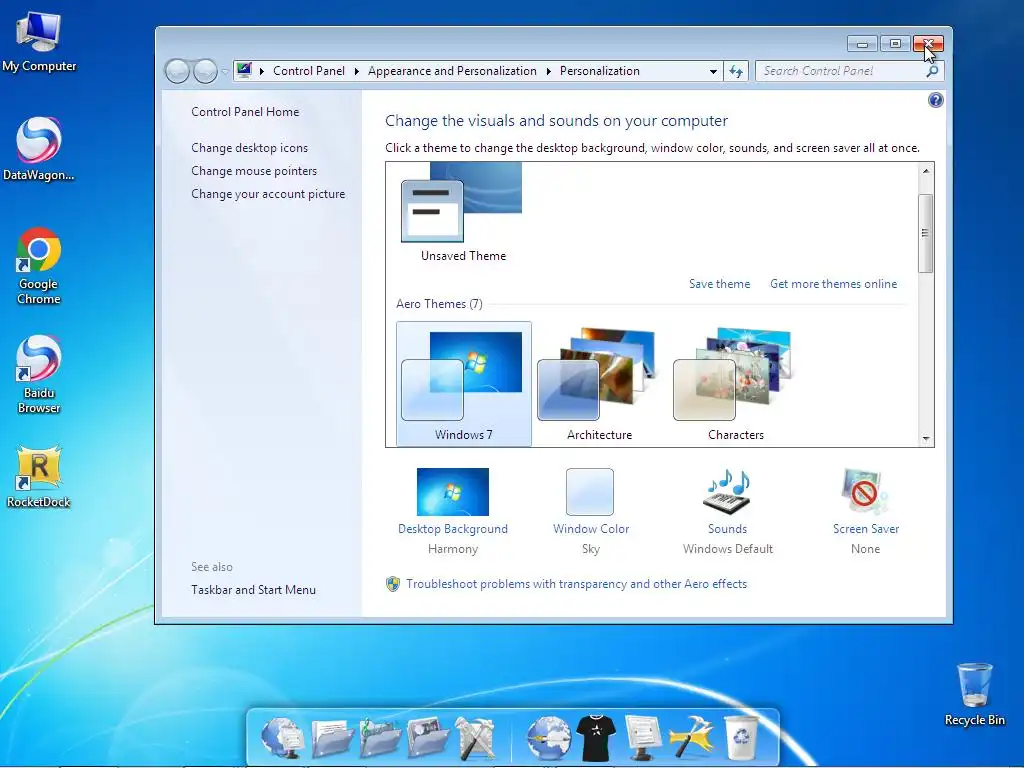1024x768 pixels.
Task: Click the theme list scrollbar thumb
Action: pos(925,233)
